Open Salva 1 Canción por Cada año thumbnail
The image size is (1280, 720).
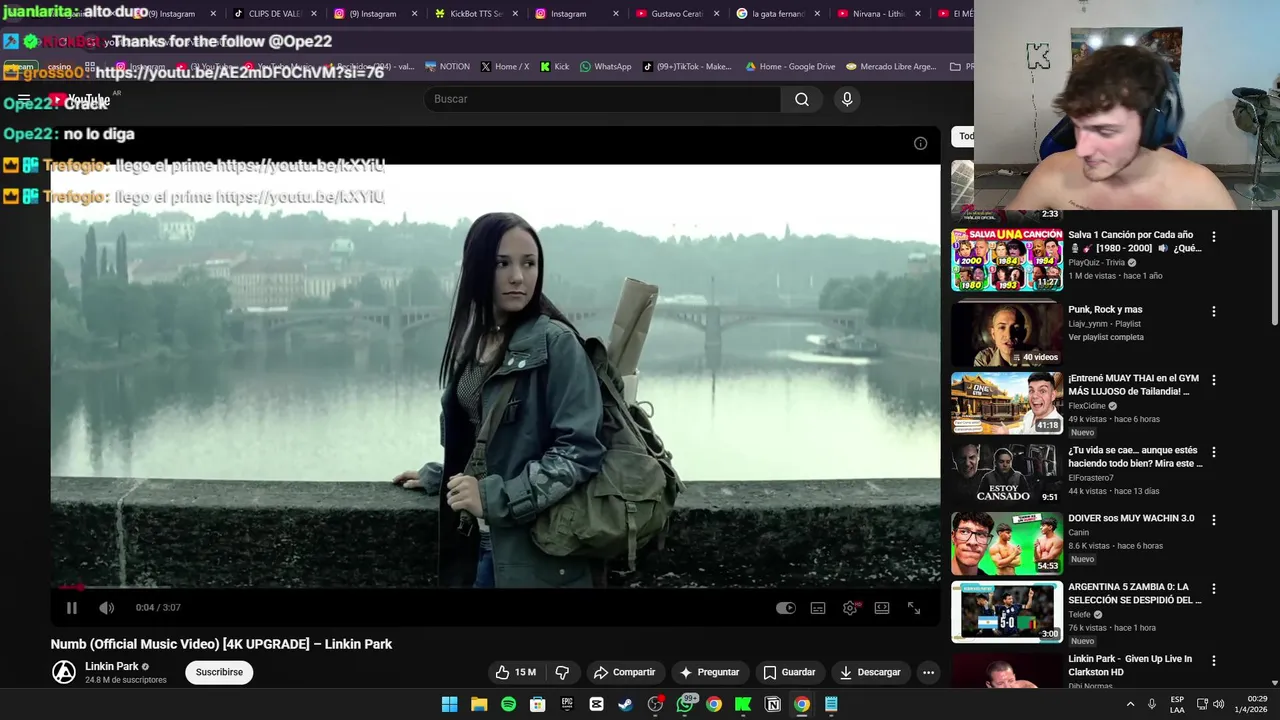pyautogui.click(x=1007, y=259)
